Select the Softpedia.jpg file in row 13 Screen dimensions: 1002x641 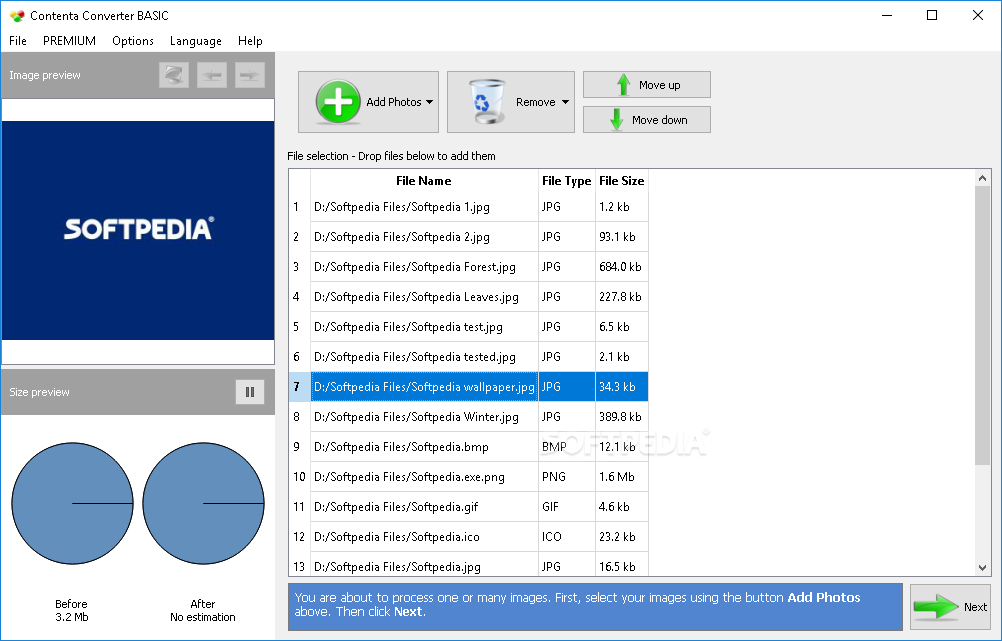tap(424, 566)
